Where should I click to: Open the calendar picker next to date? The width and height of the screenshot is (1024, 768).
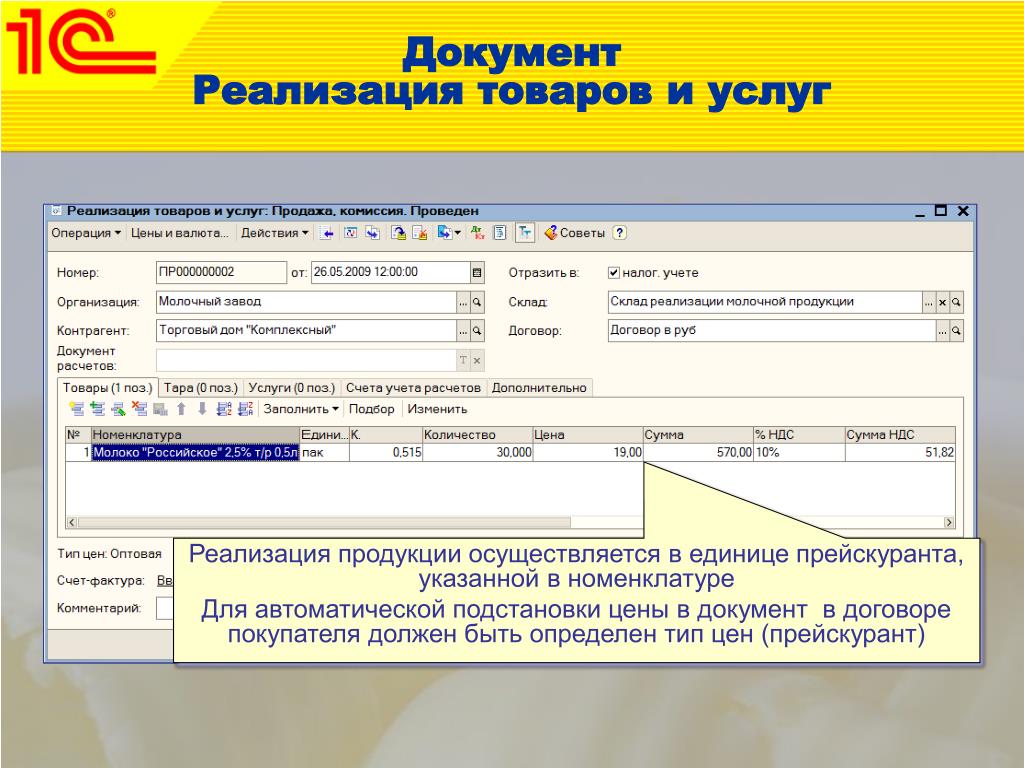[477, 273]
